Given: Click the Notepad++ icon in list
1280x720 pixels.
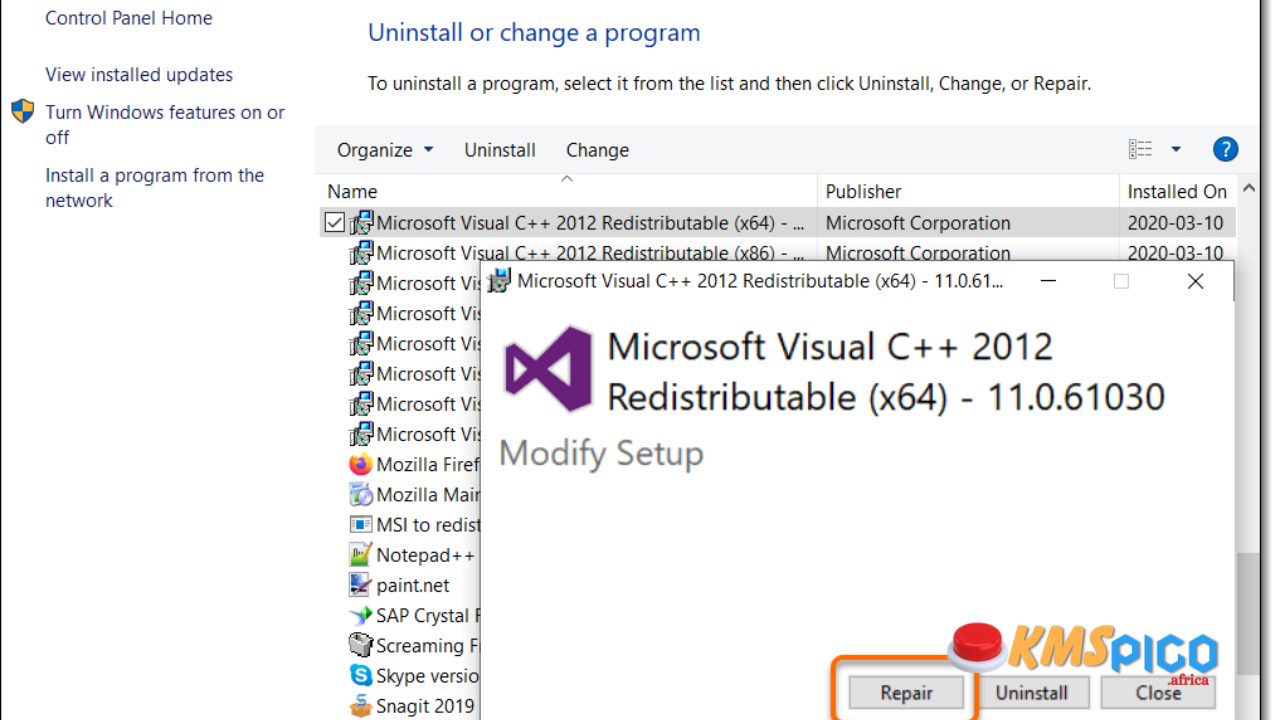Looking at the screenshot, I should click(361, 555).
